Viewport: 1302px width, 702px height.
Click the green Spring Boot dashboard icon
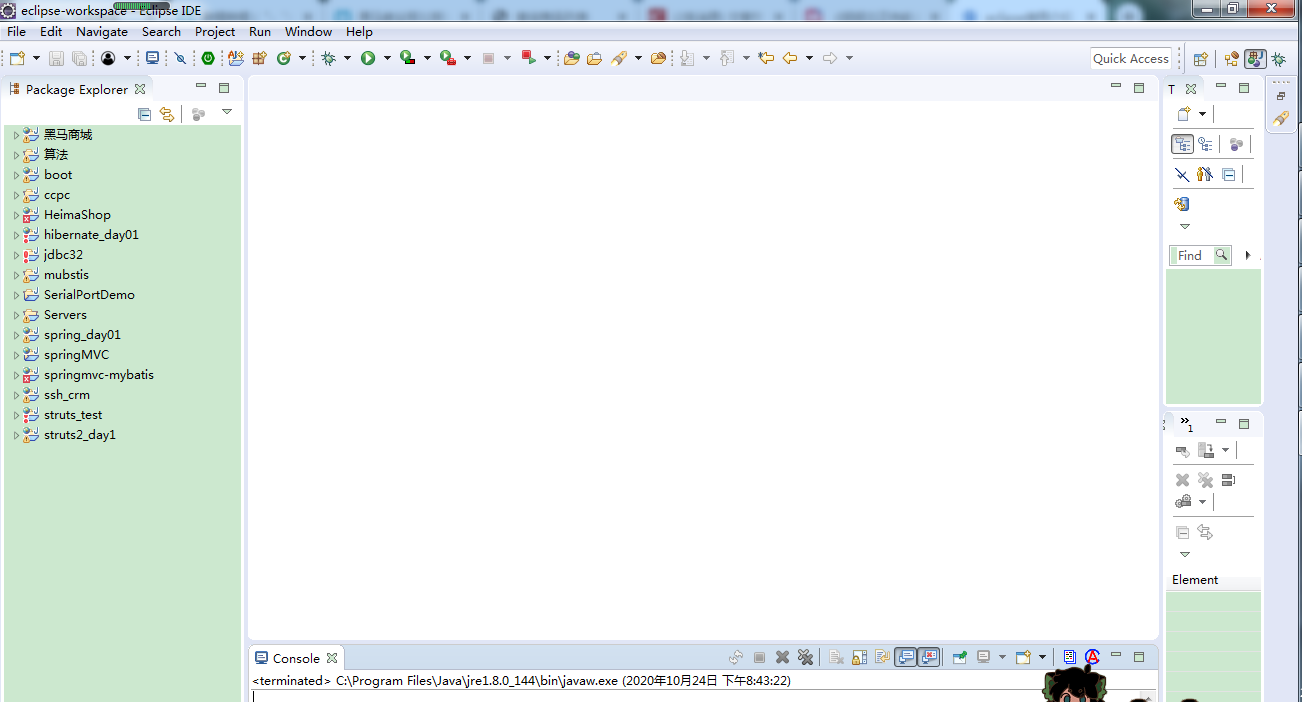208,58
